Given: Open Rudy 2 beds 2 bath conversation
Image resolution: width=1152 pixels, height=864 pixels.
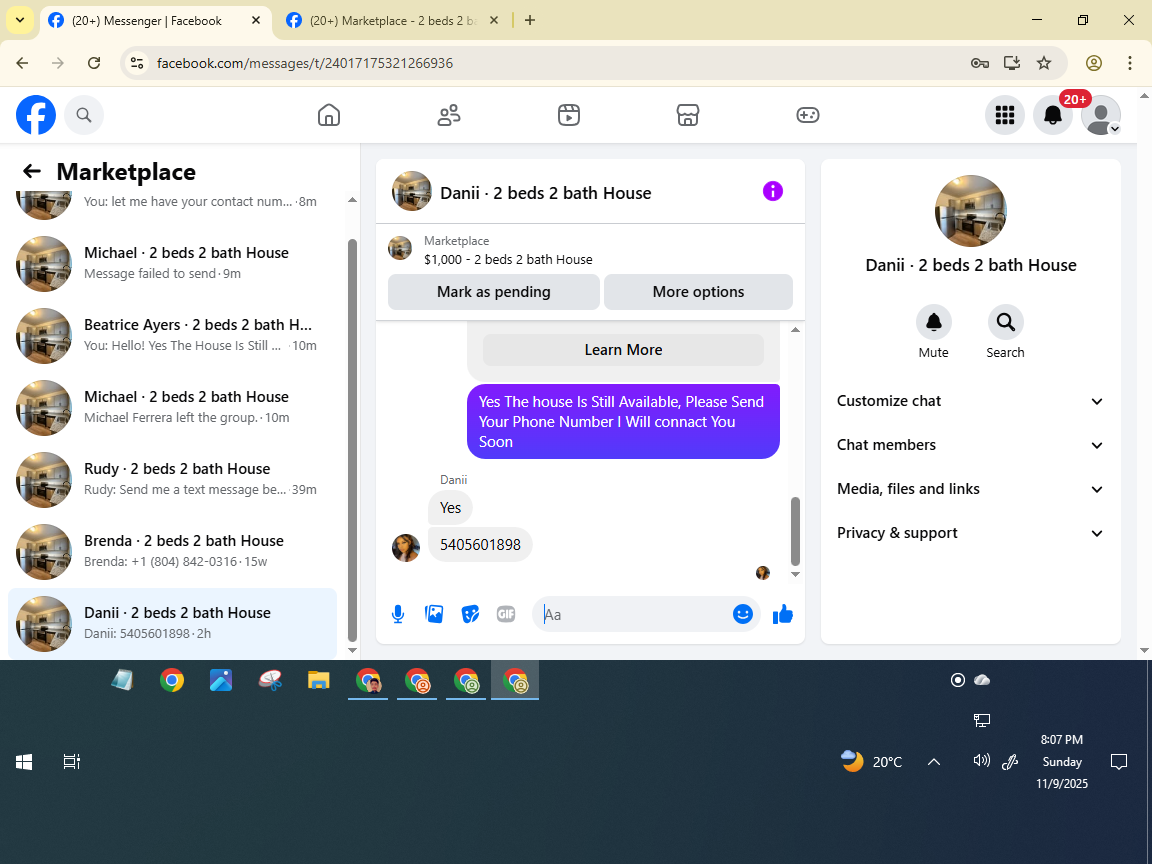Looking at the screenshot, I should click(173, 479).
